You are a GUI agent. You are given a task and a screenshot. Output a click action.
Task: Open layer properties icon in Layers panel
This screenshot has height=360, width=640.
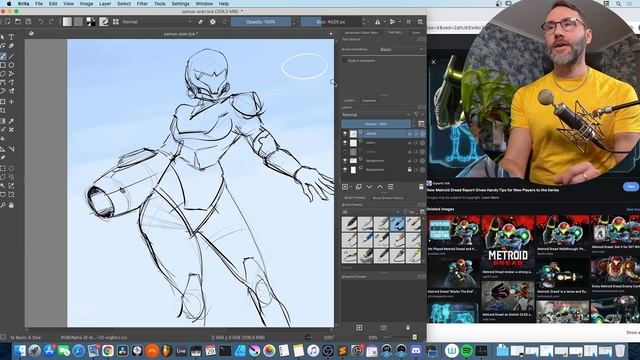point(391,187)
